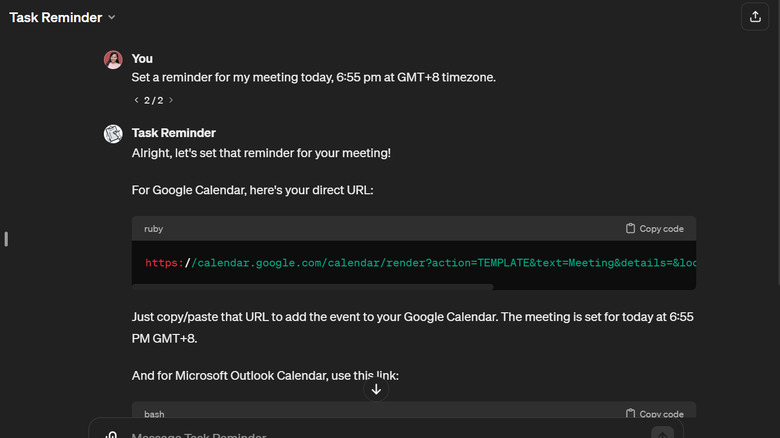Go to next message version
The image size is (780, 438).
point(171,100)
